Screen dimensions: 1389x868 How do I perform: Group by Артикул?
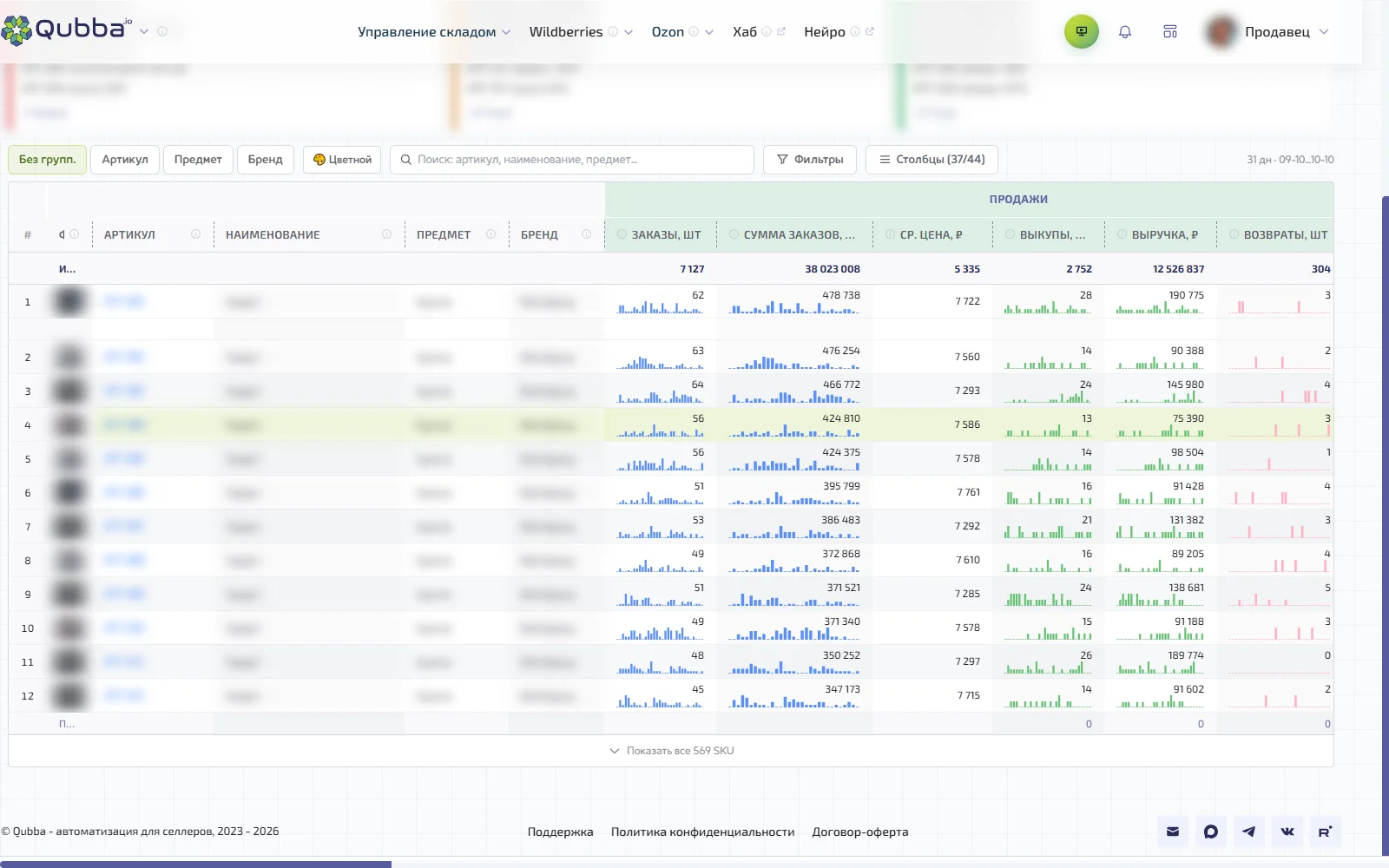(x=125, y=160)
